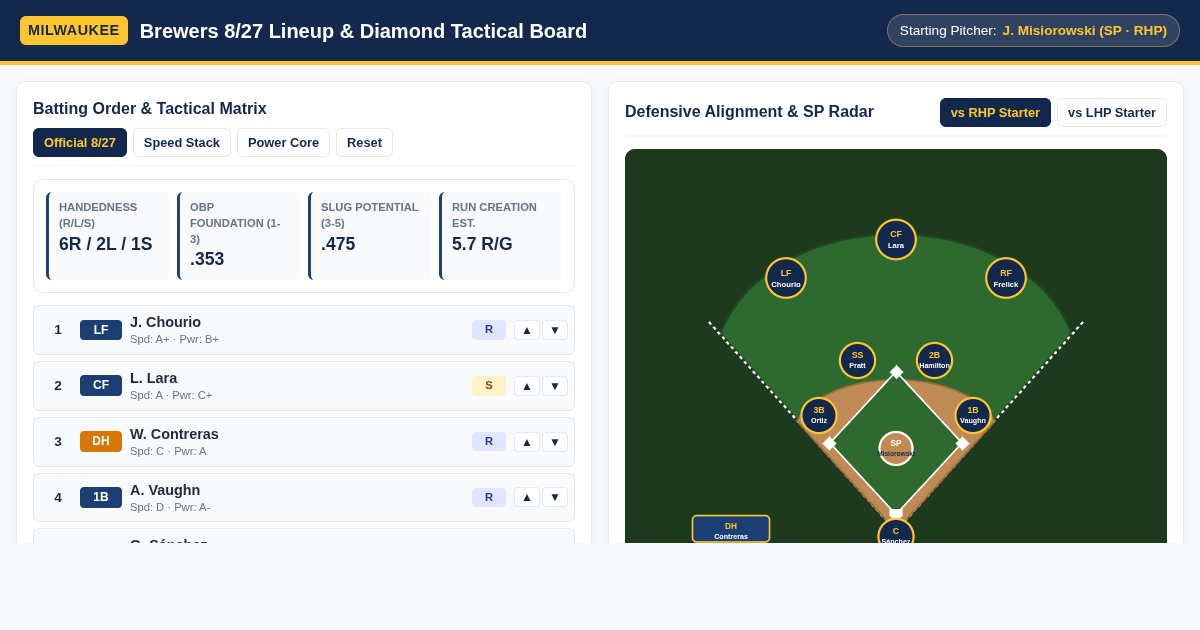Image resolution: width=1200 pixels, height=630 pixels.
Task: Select the 3B Ortiz field marker
Action: tap(819, 415)
